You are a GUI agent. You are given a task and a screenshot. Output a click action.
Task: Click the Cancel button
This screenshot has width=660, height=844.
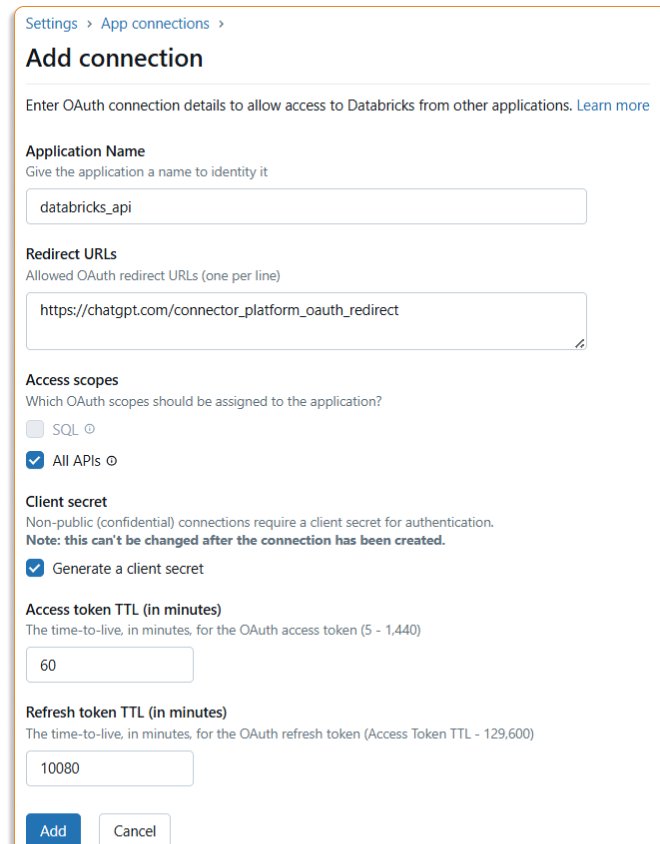[x=135, y=830]
